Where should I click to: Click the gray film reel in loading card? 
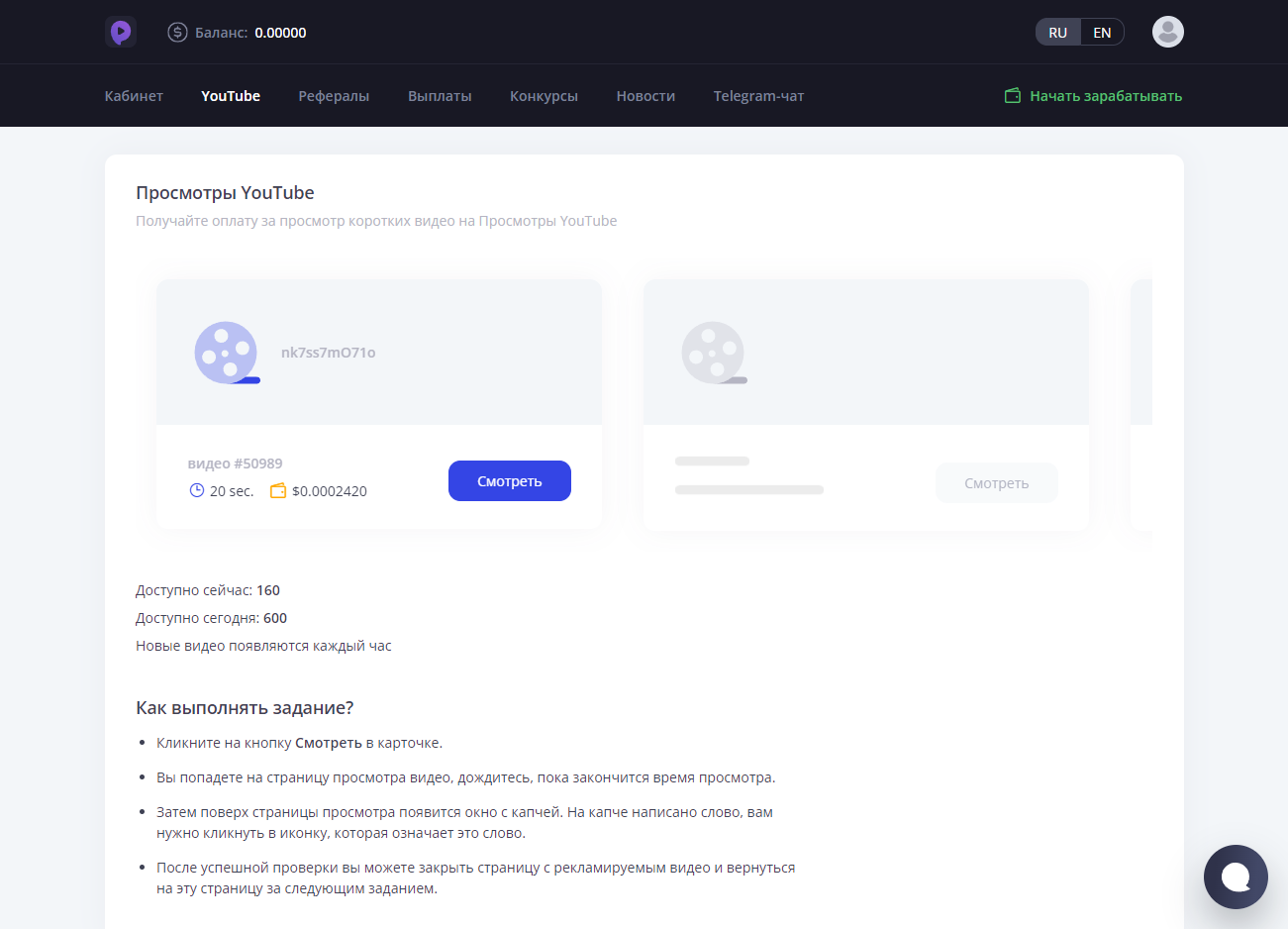714,353
